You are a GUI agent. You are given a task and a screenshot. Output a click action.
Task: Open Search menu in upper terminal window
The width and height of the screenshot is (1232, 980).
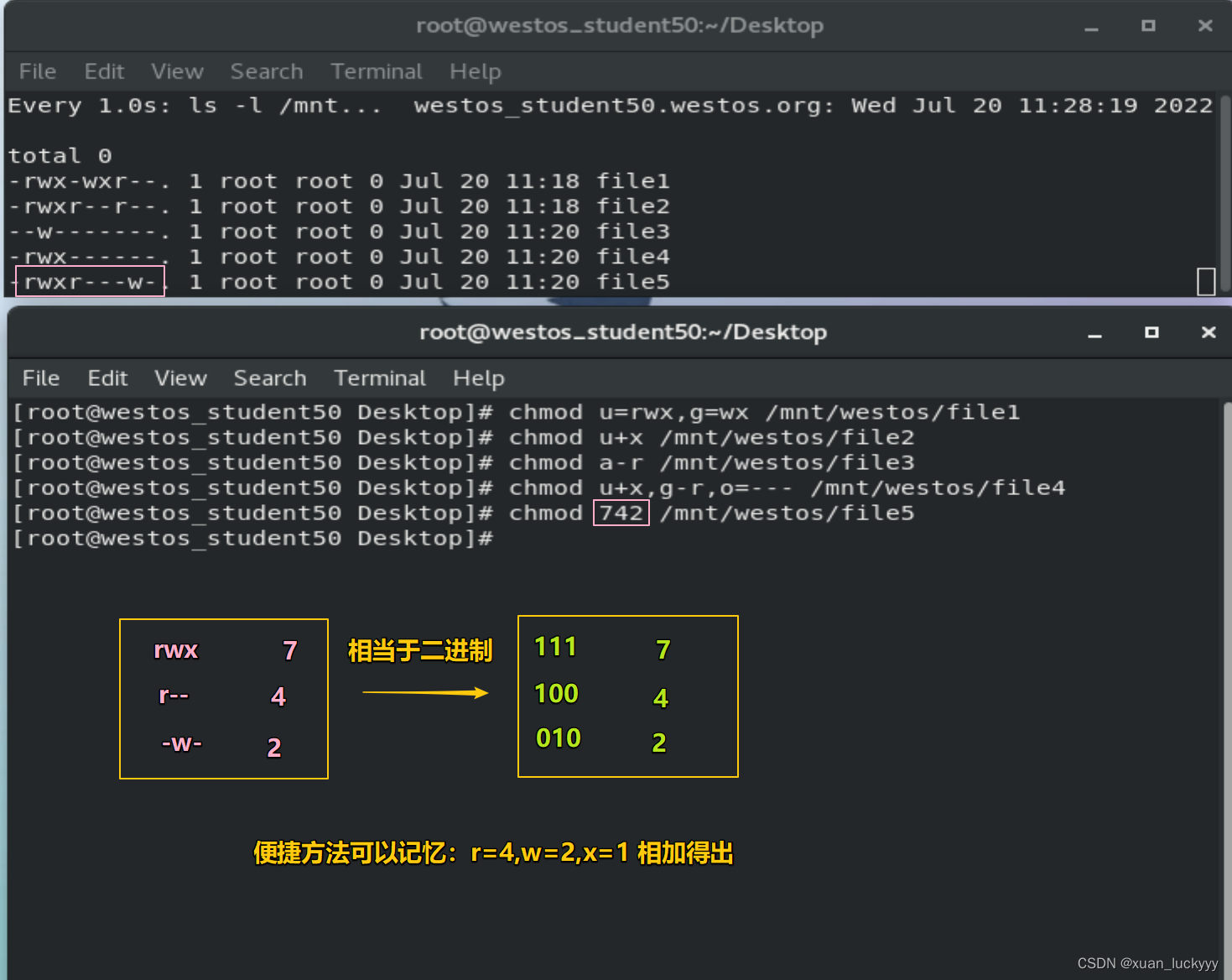tap(267, 71)
